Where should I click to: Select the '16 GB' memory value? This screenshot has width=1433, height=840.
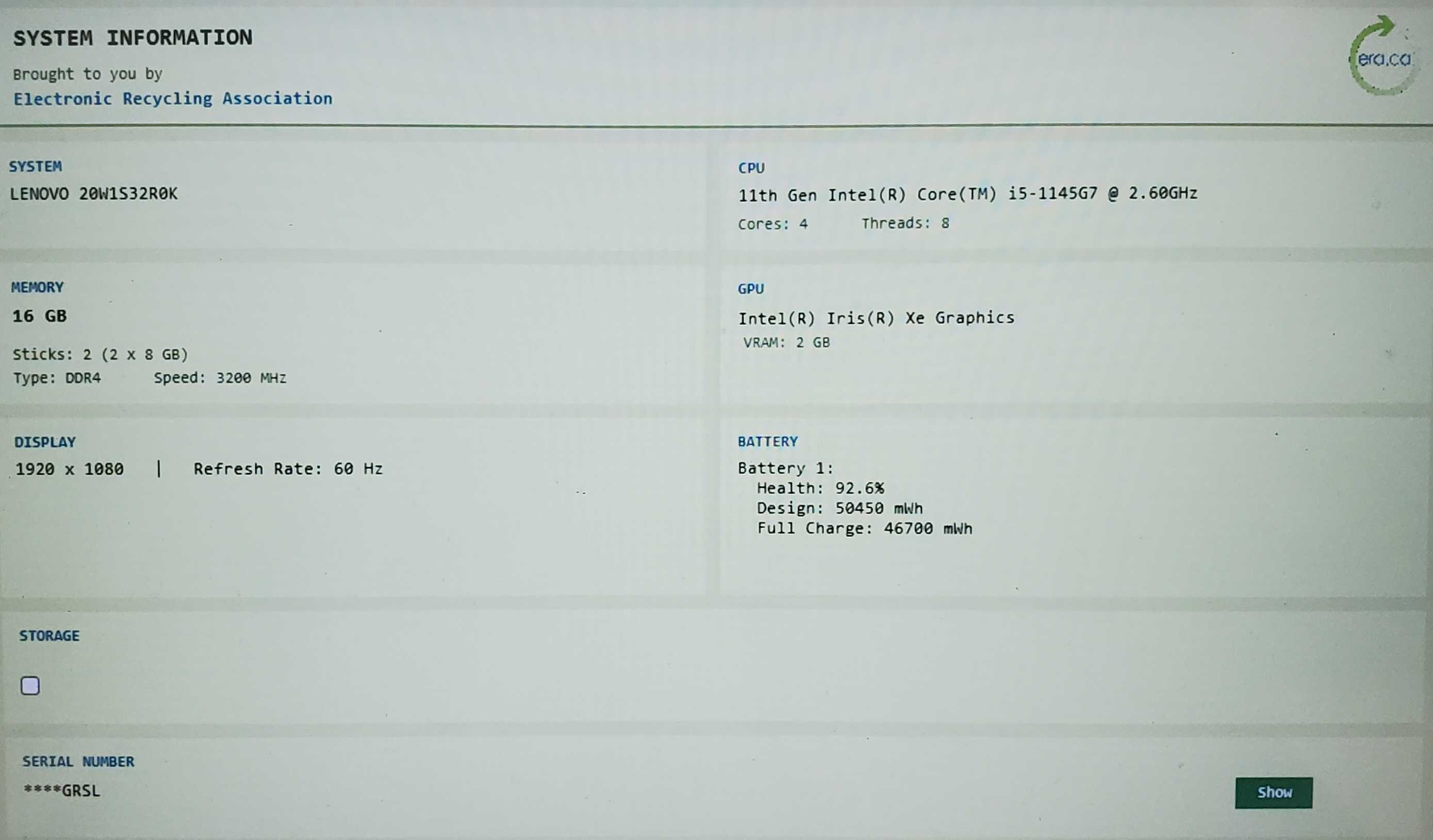[x=40, y=316]
